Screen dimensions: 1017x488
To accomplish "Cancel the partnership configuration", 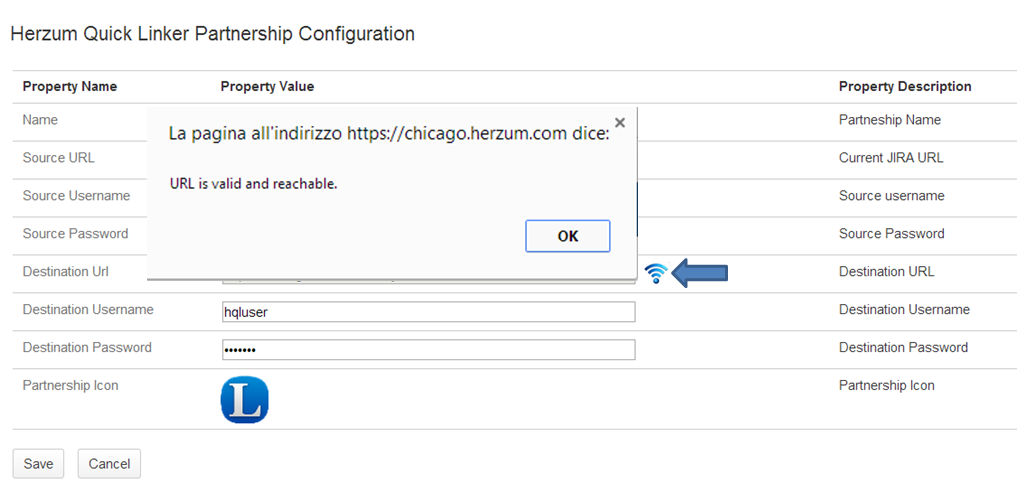I will [x=109, y=464].
